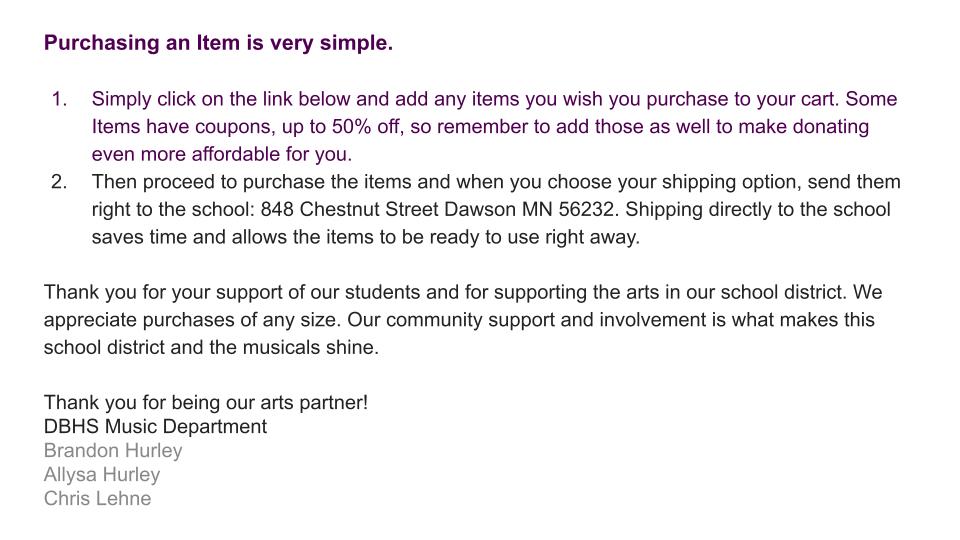Click the line 'even more affordable for you.'
Image resolution: width=960 pixels, height=540 pixels.
[222, 154]
